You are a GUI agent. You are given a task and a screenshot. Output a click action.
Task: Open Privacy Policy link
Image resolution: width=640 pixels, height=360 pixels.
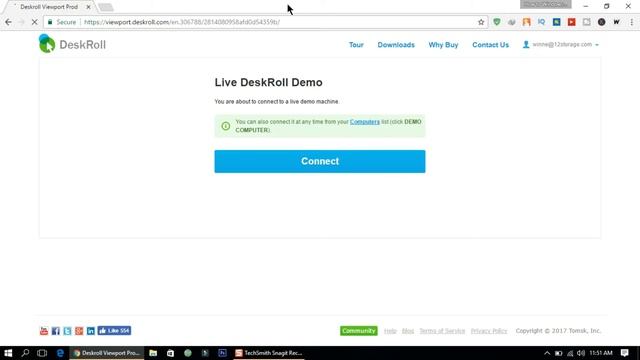pyautogui.click(x=489, y=331)
